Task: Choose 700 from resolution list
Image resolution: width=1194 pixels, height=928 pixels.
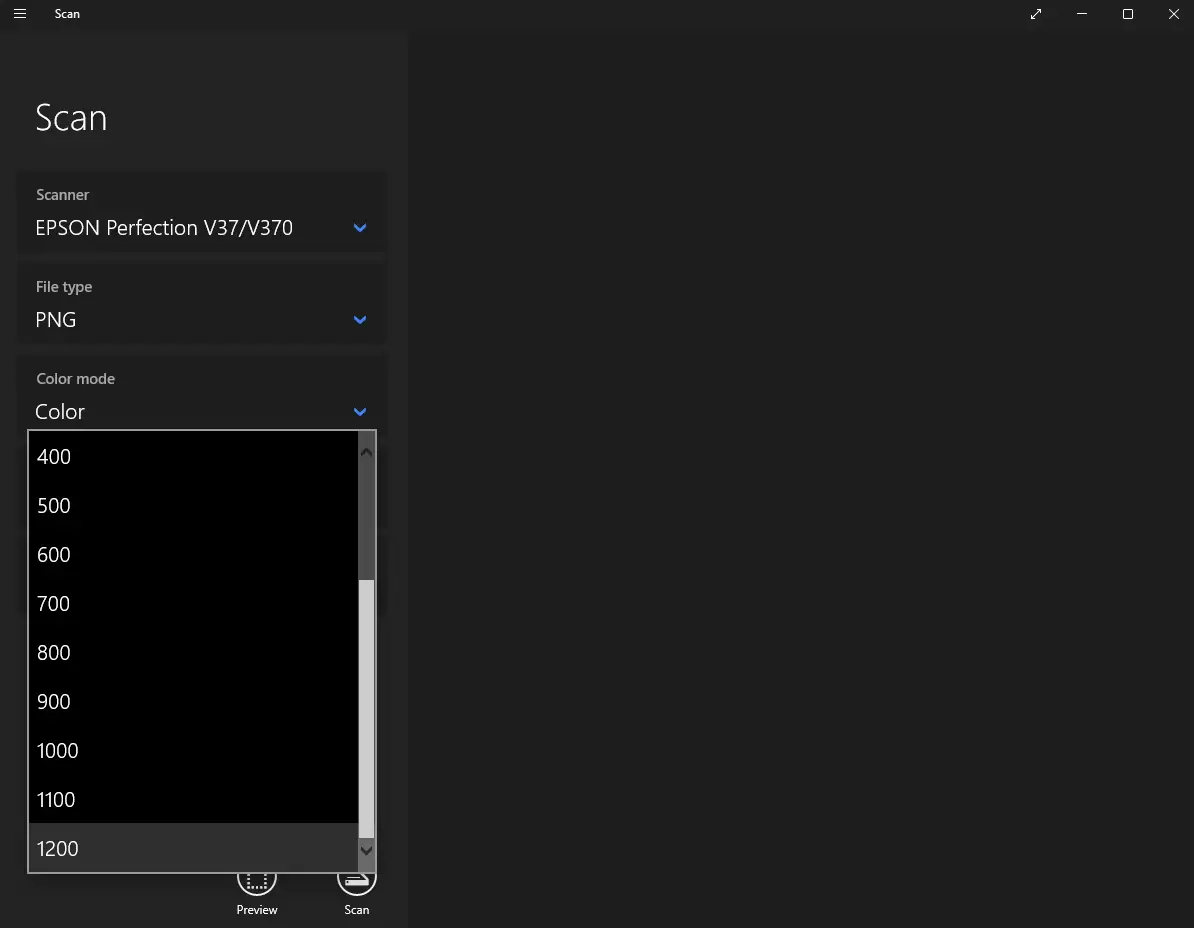Action: point(193,604)
